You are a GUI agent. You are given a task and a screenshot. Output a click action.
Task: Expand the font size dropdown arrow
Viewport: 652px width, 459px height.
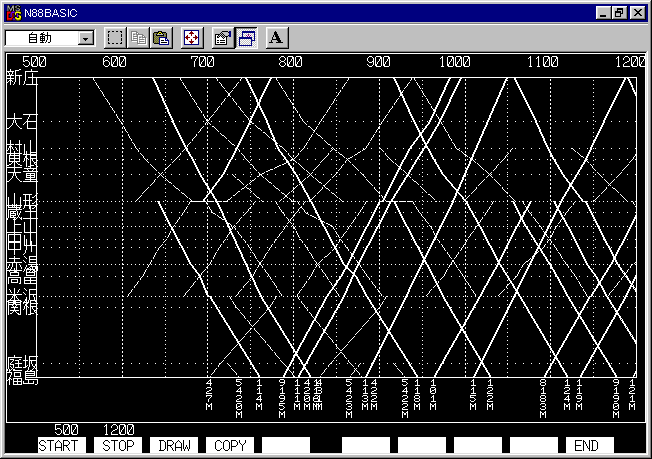point(85,38)
